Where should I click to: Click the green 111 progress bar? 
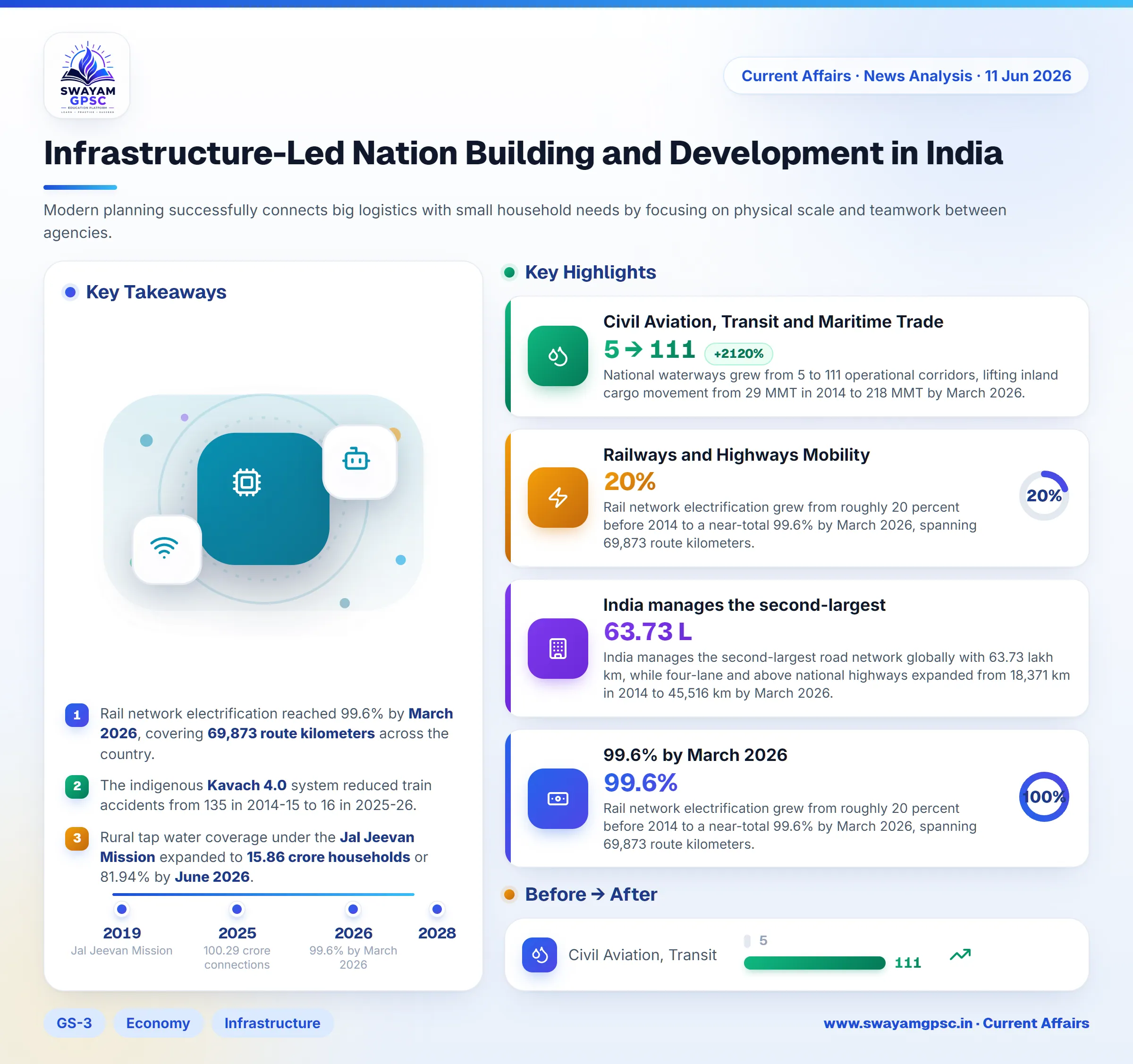tap(814, 963)
